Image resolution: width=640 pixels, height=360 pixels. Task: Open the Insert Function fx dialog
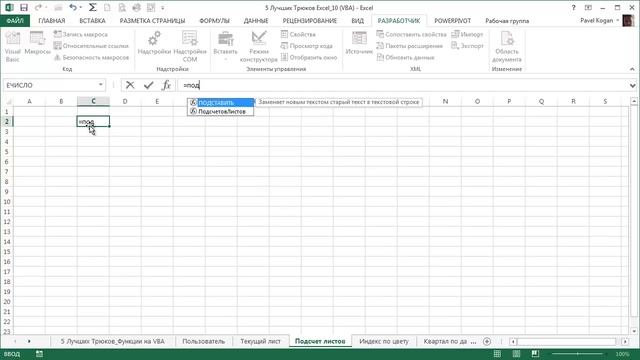tap(166, 85)
